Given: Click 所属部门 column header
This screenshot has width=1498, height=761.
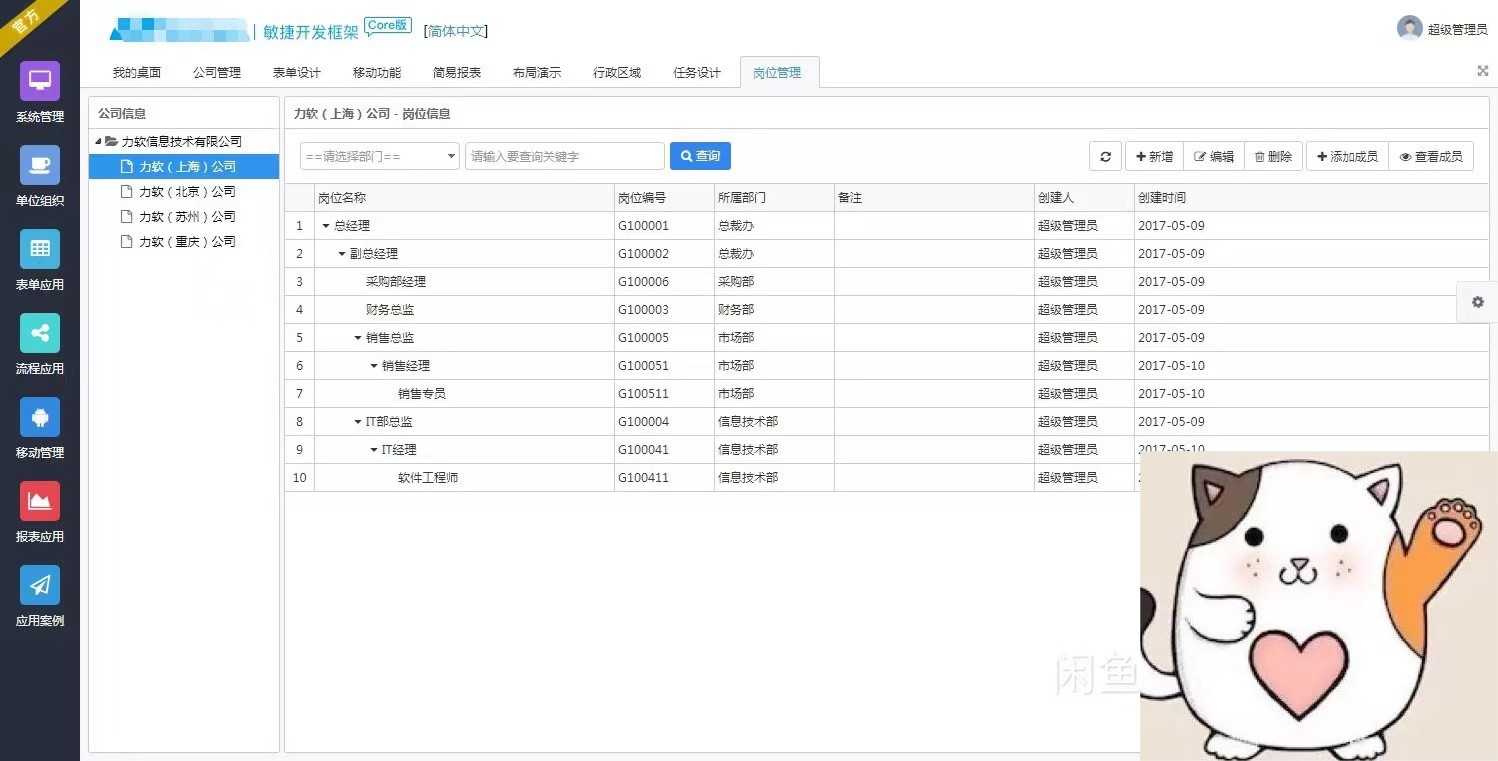Looking at the screenshot, I should point(774,198).
